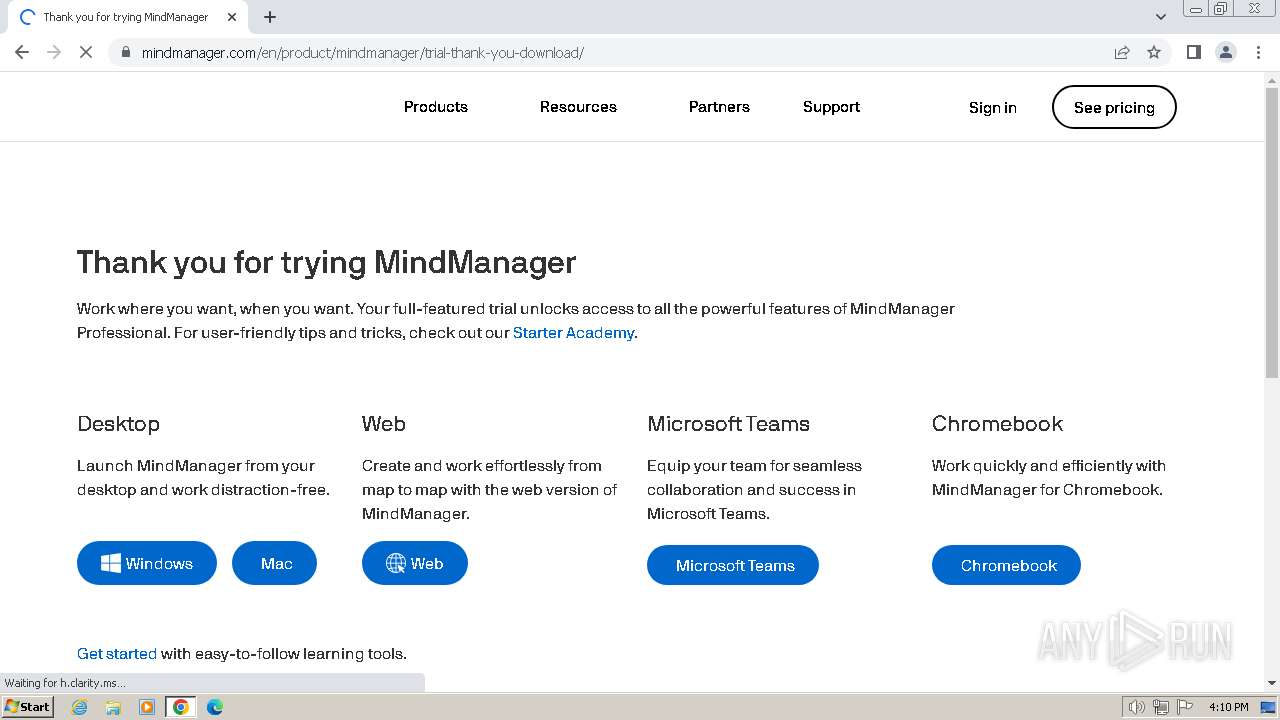
Task: Stop page loading with the X icon
Action: [86, 52]
